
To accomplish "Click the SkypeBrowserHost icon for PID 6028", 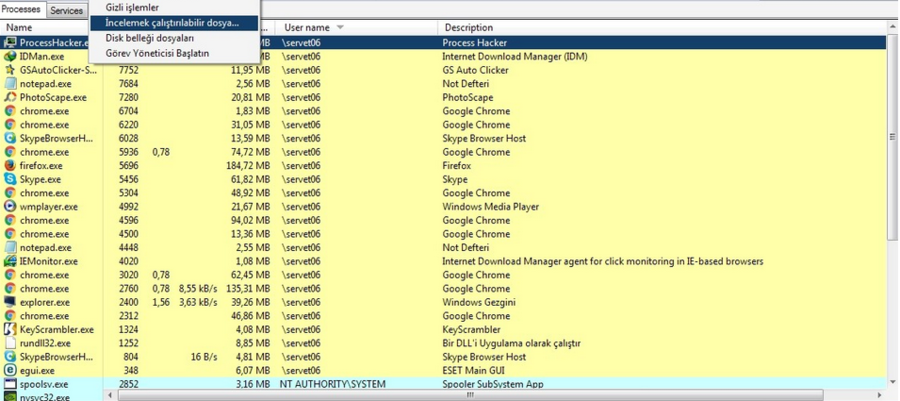I will click(10, 138).
